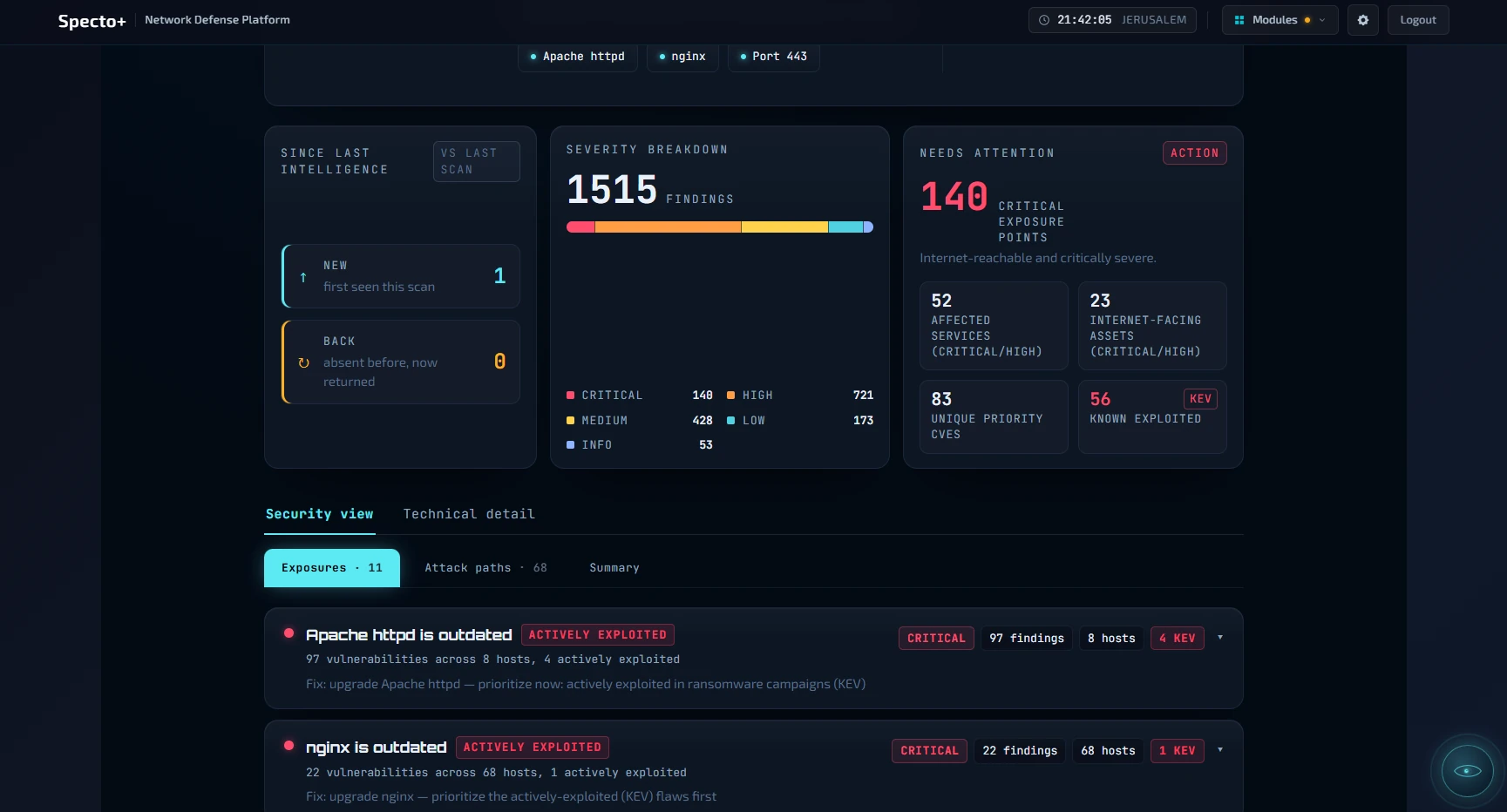Screen dimensions: 1507x812
Task: Open the 52 Affected Services card
Action: pos(994,326)
